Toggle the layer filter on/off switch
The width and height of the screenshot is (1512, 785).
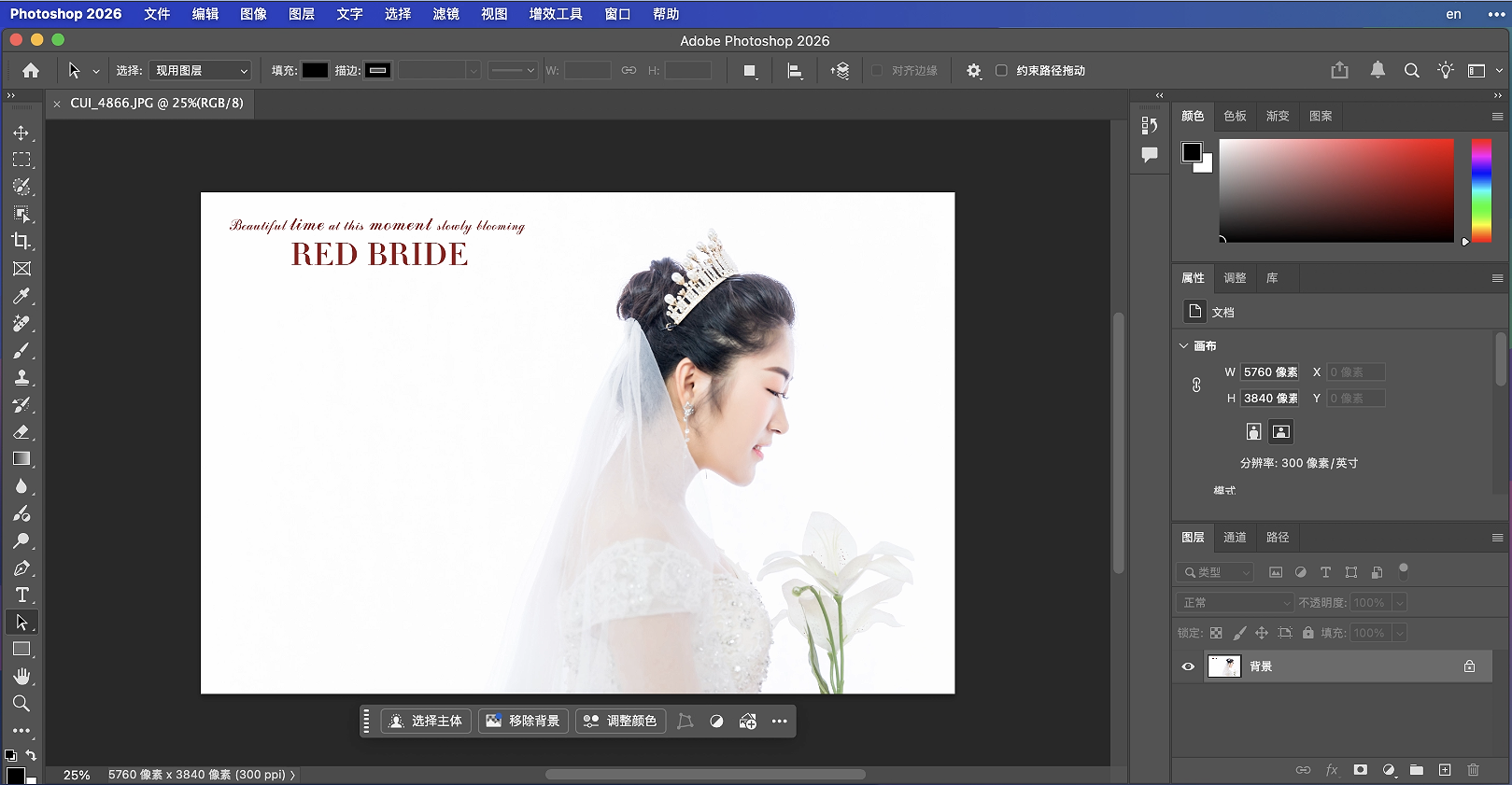[x=1403, y=571]
